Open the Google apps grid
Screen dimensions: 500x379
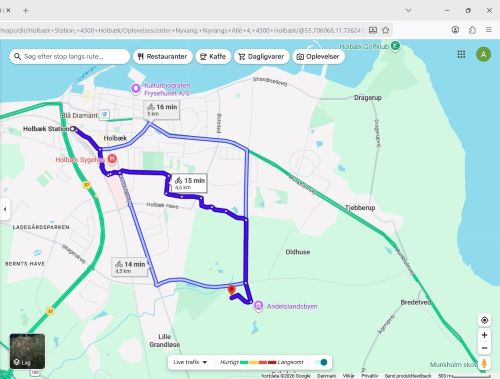[x=461, y=54]
